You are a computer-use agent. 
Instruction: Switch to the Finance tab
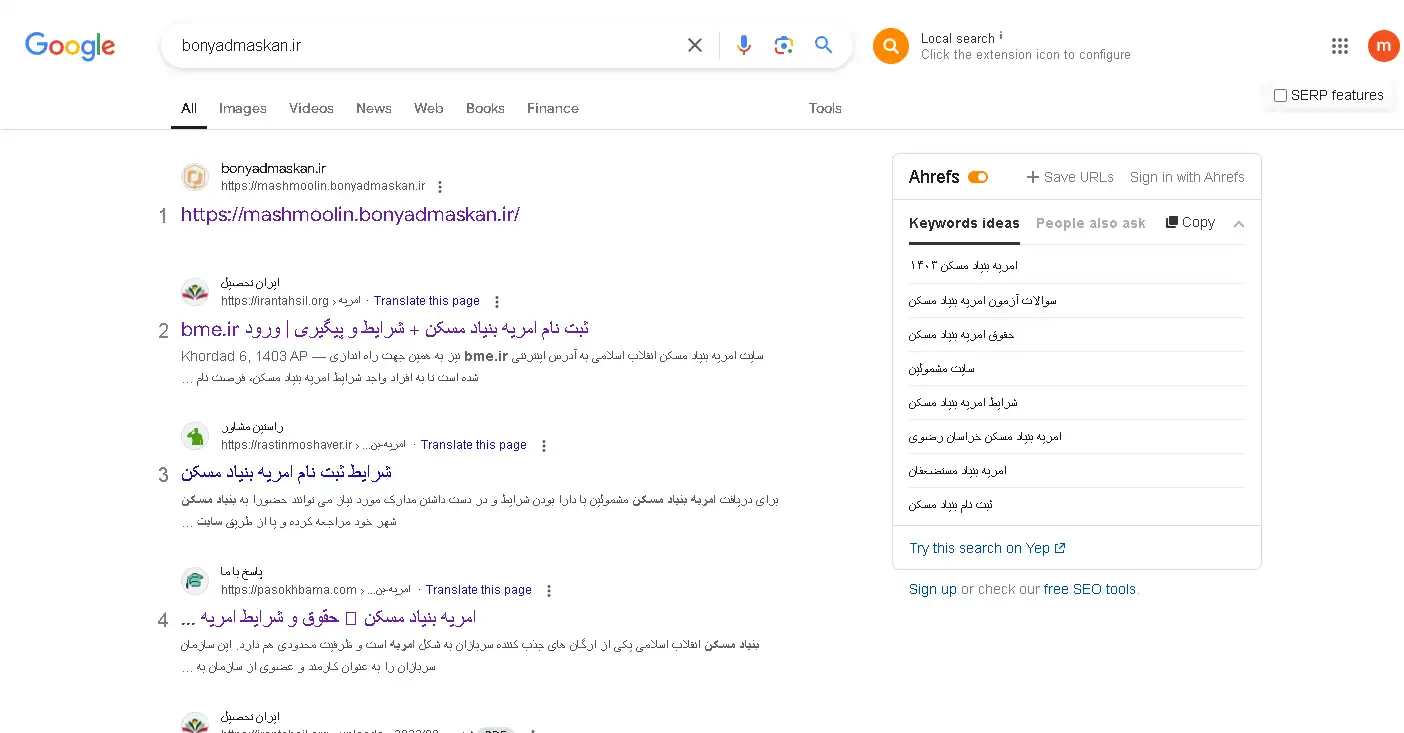[553, 108]
